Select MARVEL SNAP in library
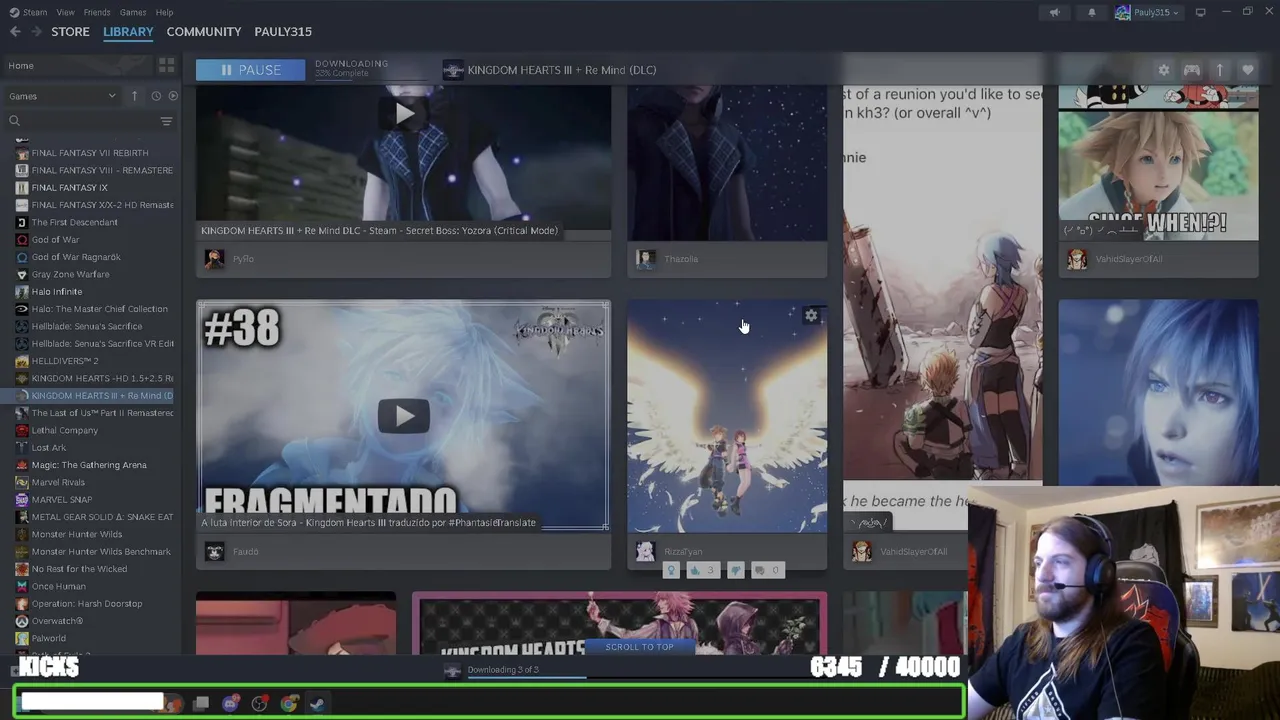 pos(62,500)
